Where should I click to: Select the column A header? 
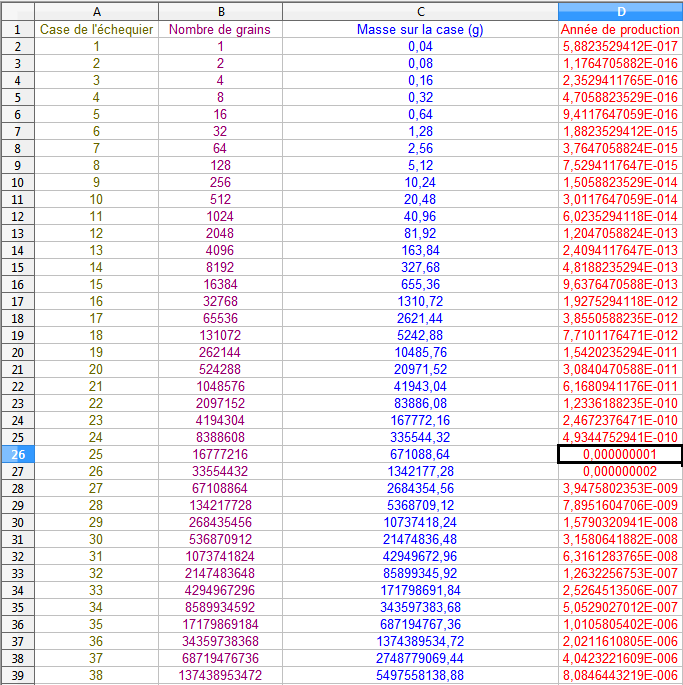click(x=96, y=11)
